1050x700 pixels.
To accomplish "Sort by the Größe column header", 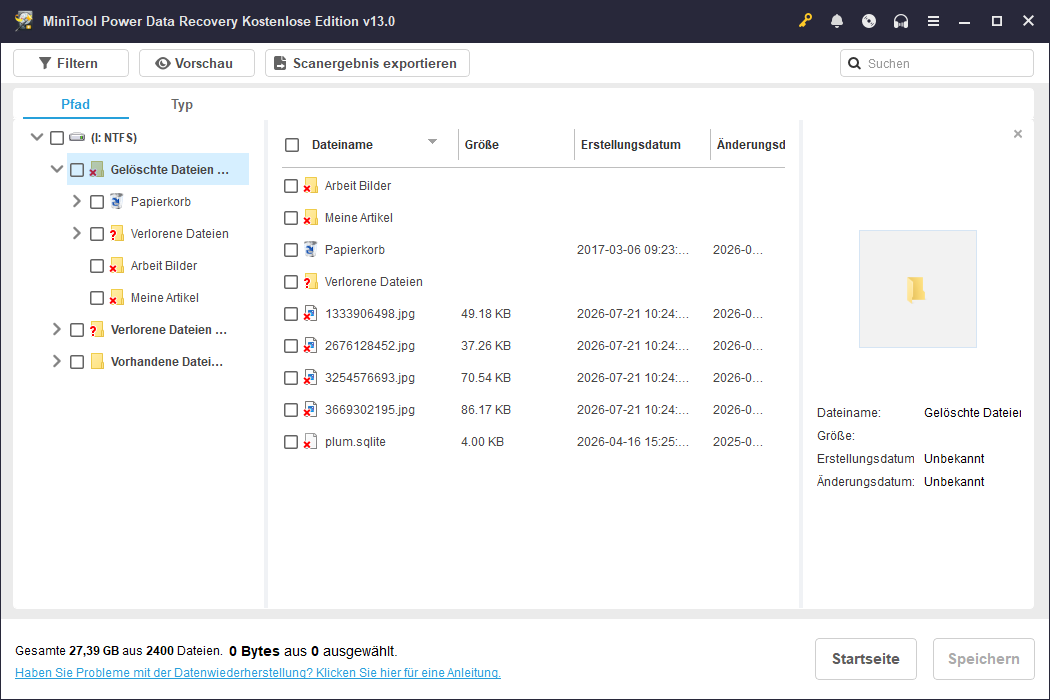I will point(481,145).
